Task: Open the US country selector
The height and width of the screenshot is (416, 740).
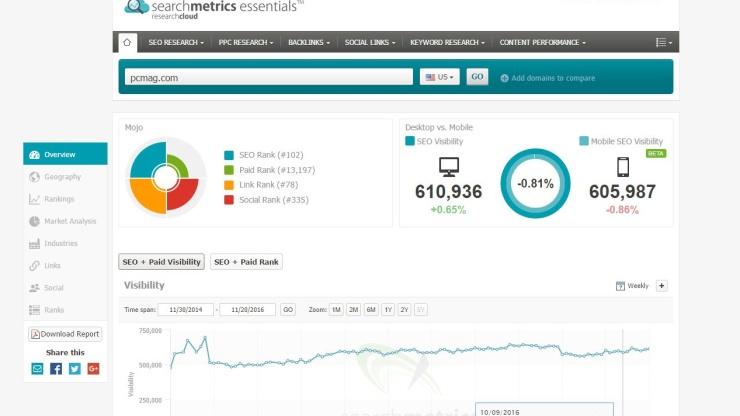Action: click(x=439, y=77)
